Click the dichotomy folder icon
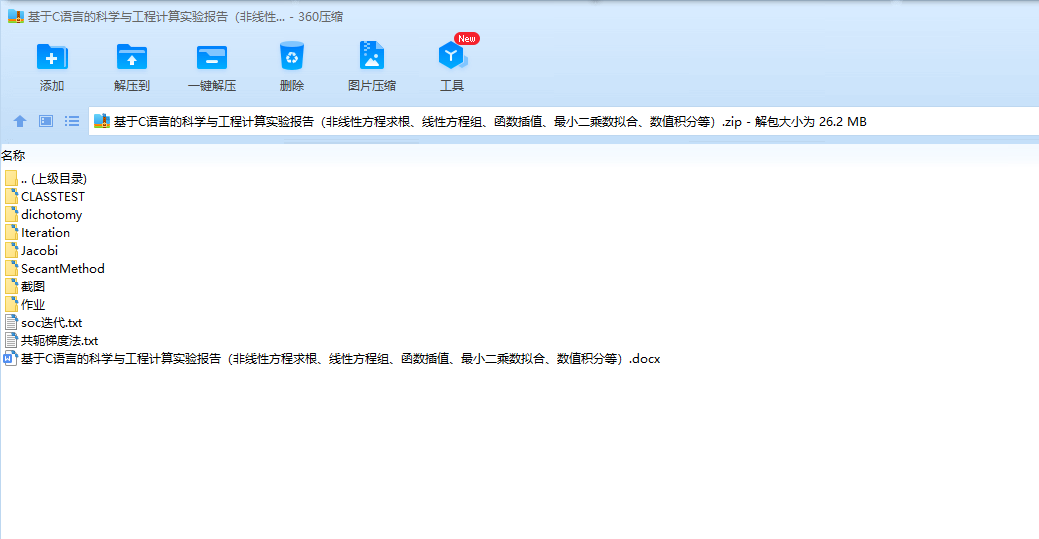1039x539 pixels. pyautogui.click(x=11, y=214)
